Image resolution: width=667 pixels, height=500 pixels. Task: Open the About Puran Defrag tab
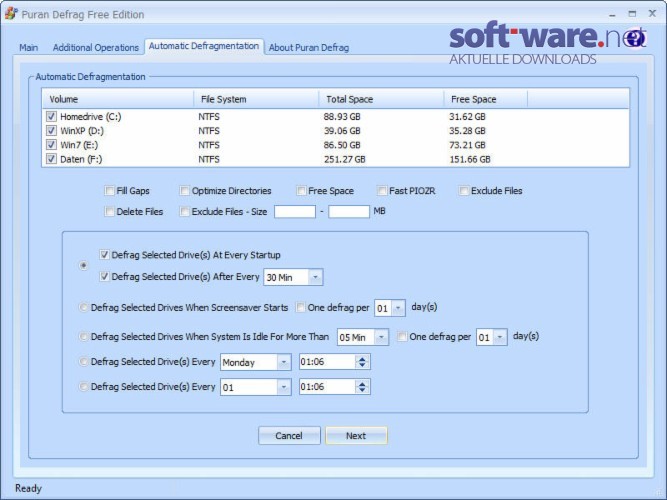tap(309, 48)
